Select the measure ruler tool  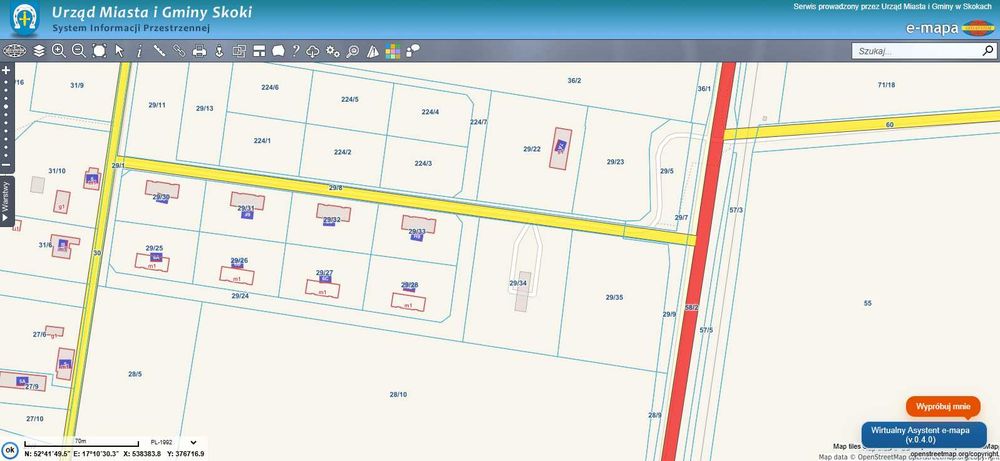point(159,51)
